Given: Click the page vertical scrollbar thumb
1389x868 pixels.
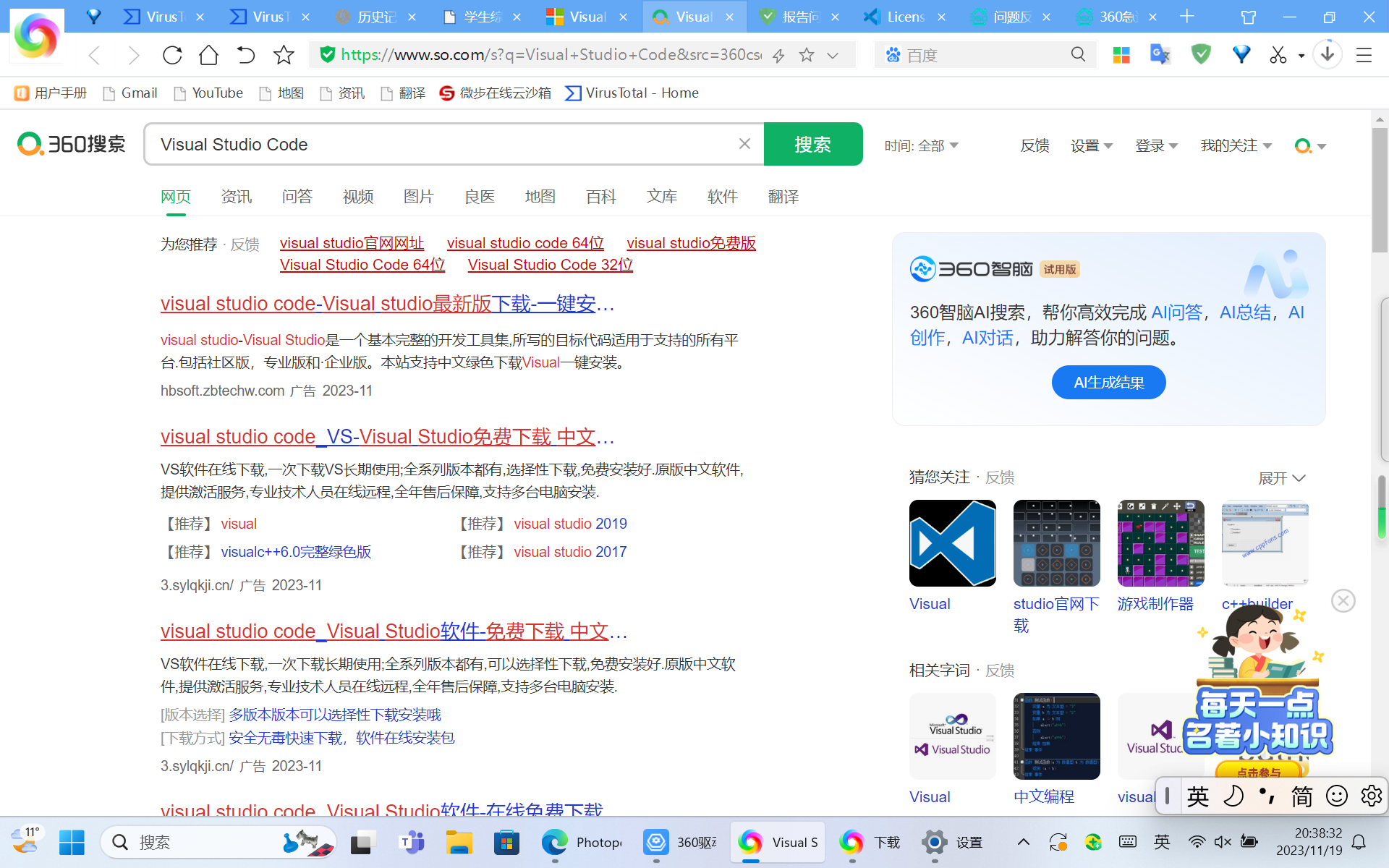Looking at the screenshot, I should [1379, 190].
